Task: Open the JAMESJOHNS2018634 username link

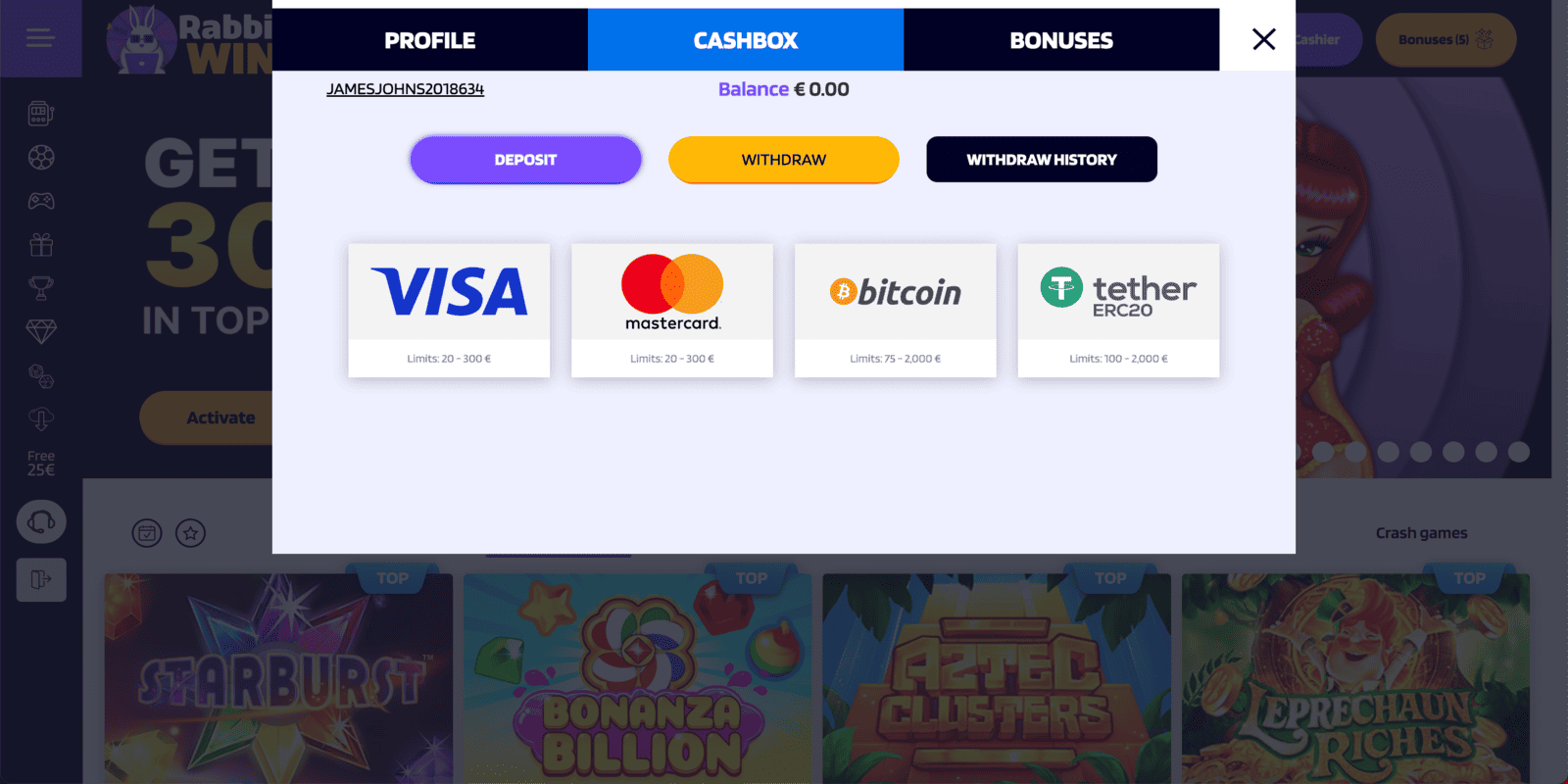Action: pos(405,89)
